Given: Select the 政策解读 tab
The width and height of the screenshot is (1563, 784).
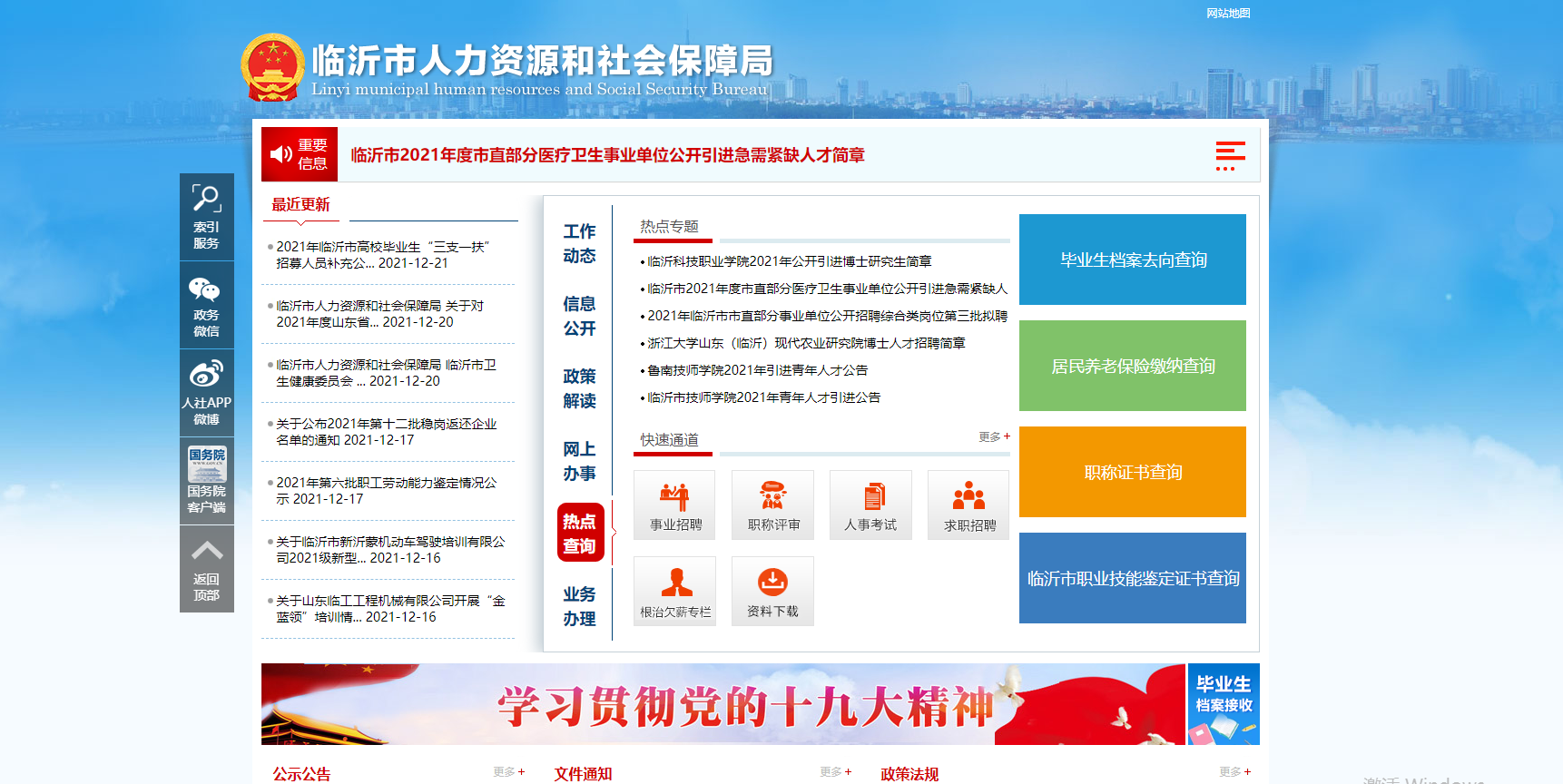Looking at the screenshot, I should click(579, 388).
